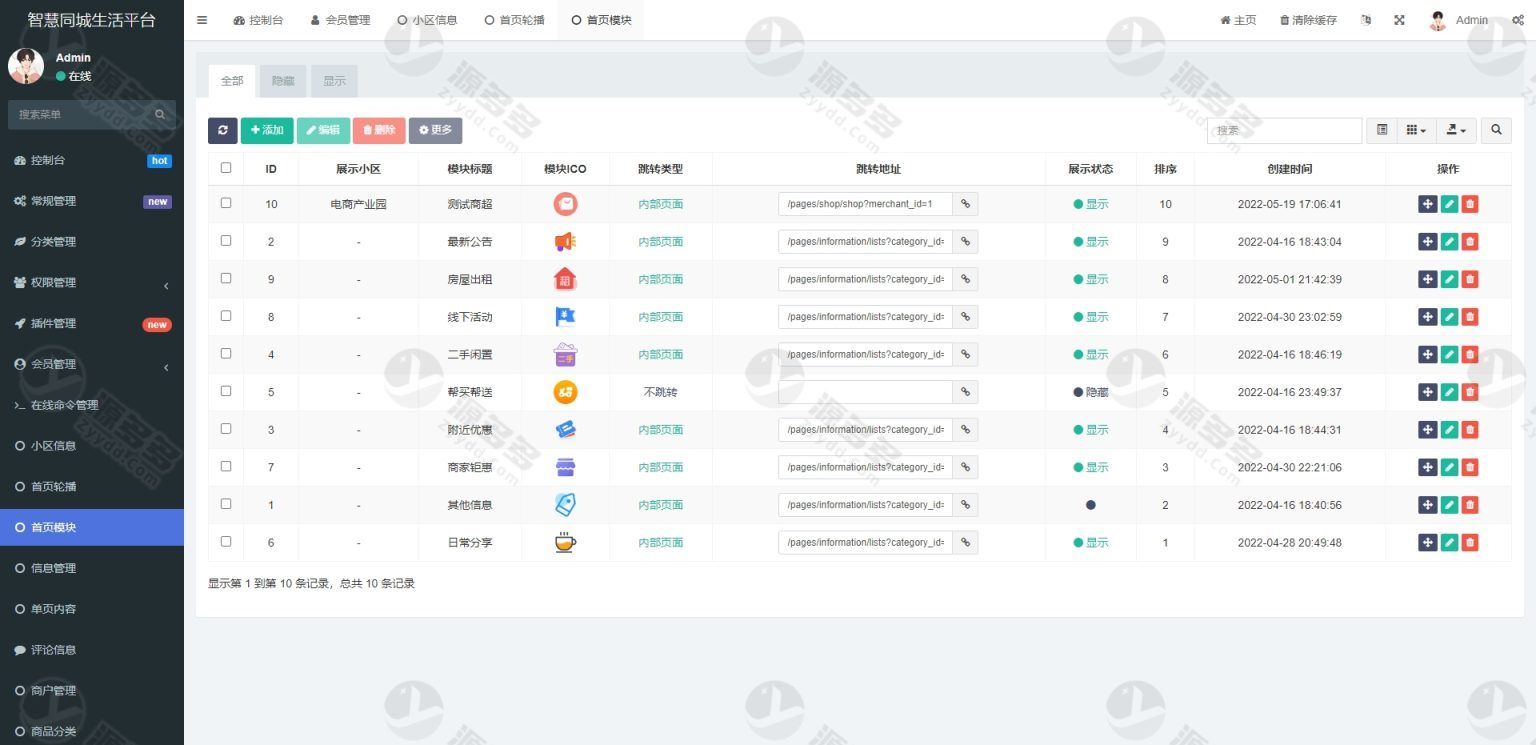Select the checkbox for 帮买帮送 row
This screenshot has width=1536, height=745.
(226, 391)
